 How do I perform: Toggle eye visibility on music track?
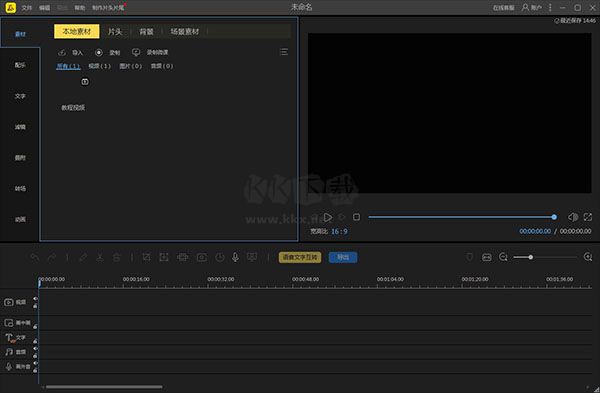click(35, 349)
